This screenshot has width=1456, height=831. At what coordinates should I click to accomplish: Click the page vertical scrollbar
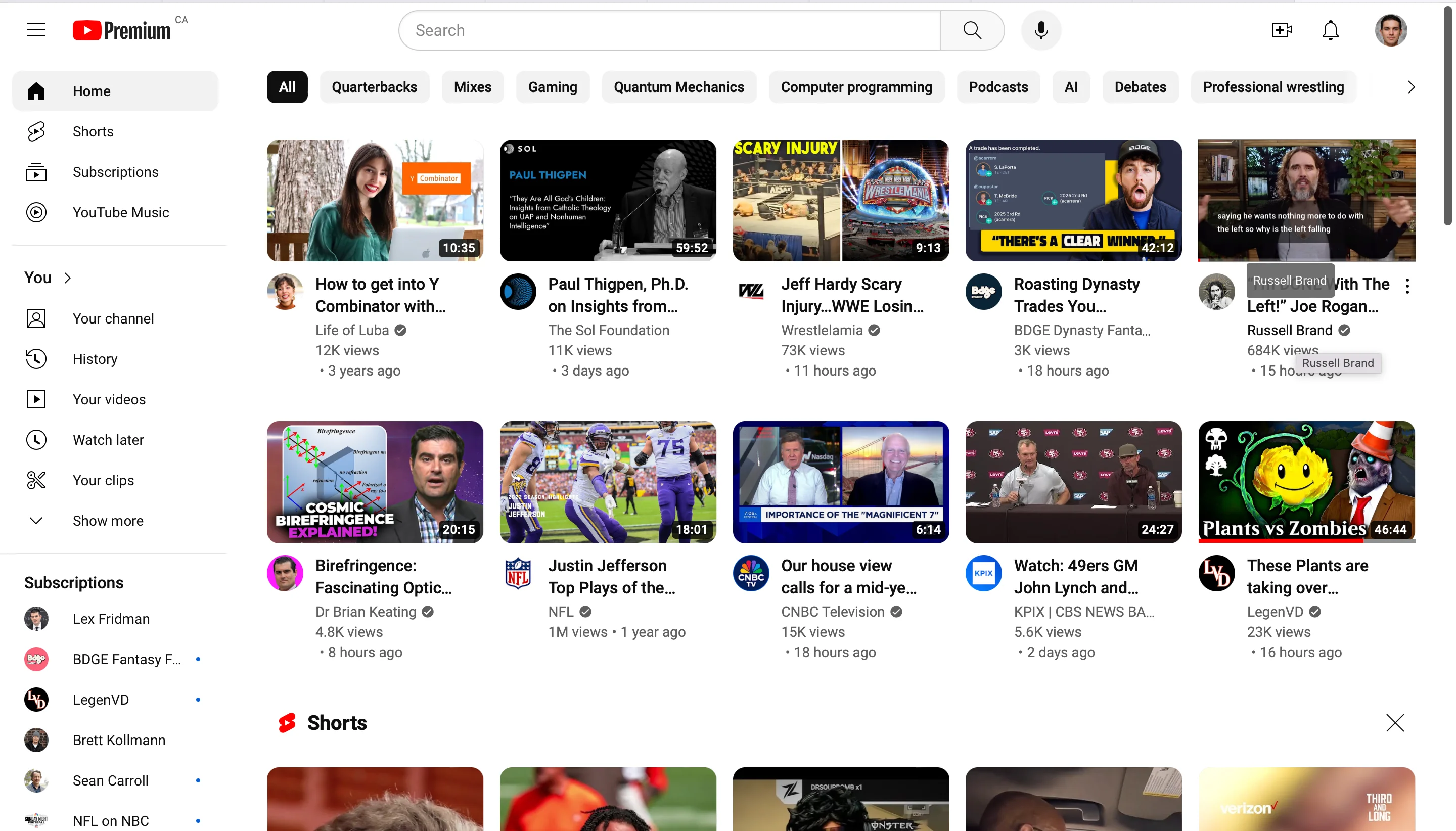pos(1447,114)
